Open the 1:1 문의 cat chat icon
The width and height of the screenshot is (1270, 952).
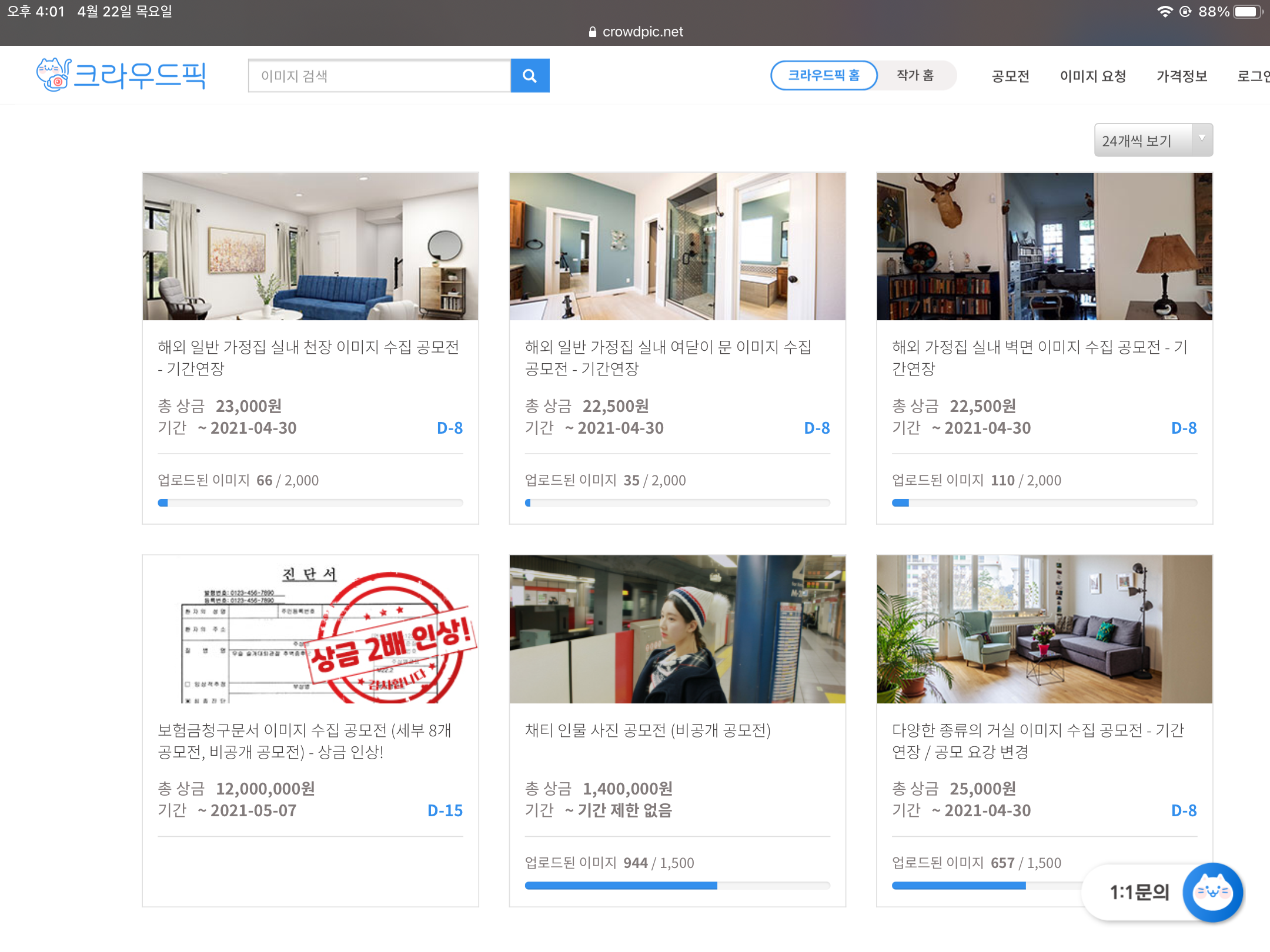pyautogui.click(x=1212, y=892)
